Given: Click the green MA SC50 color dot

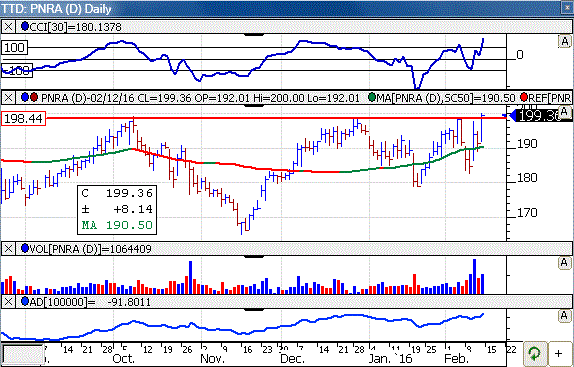Looking at the screenshot, I should 372,97.
